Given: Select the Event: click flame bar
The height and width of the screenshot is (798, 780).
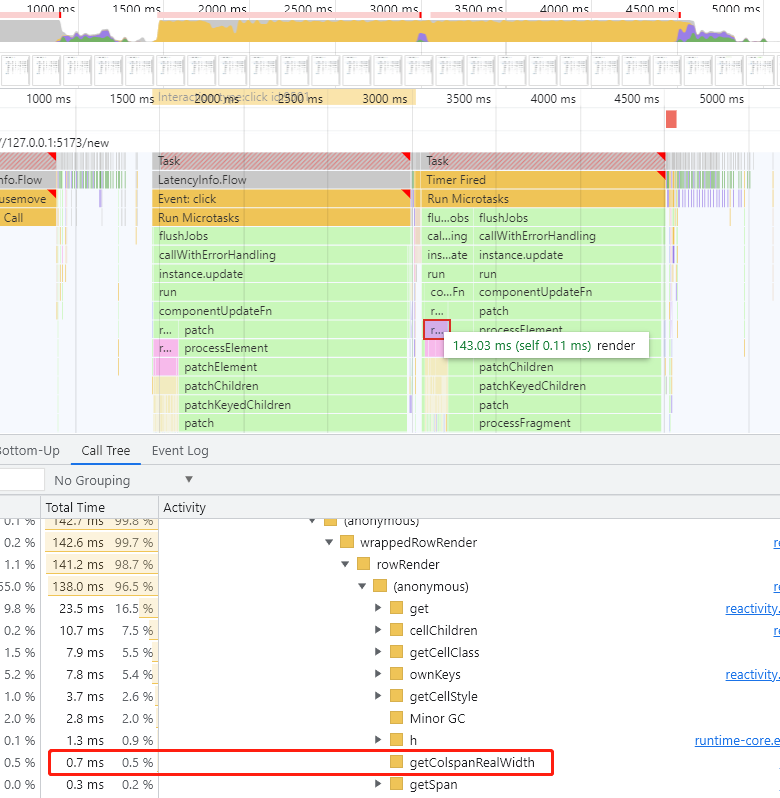Looking at the screenshot, I should [281, 198].
